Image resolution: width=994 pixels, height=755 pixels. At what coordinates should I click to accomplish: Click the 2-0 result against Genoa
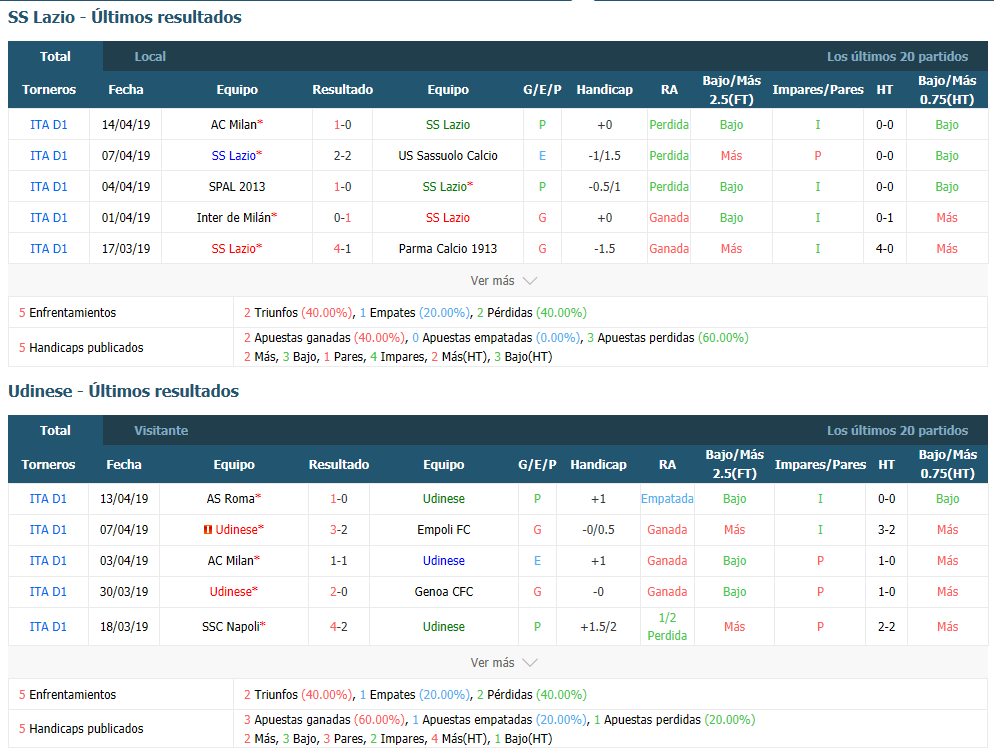[339, 592]
